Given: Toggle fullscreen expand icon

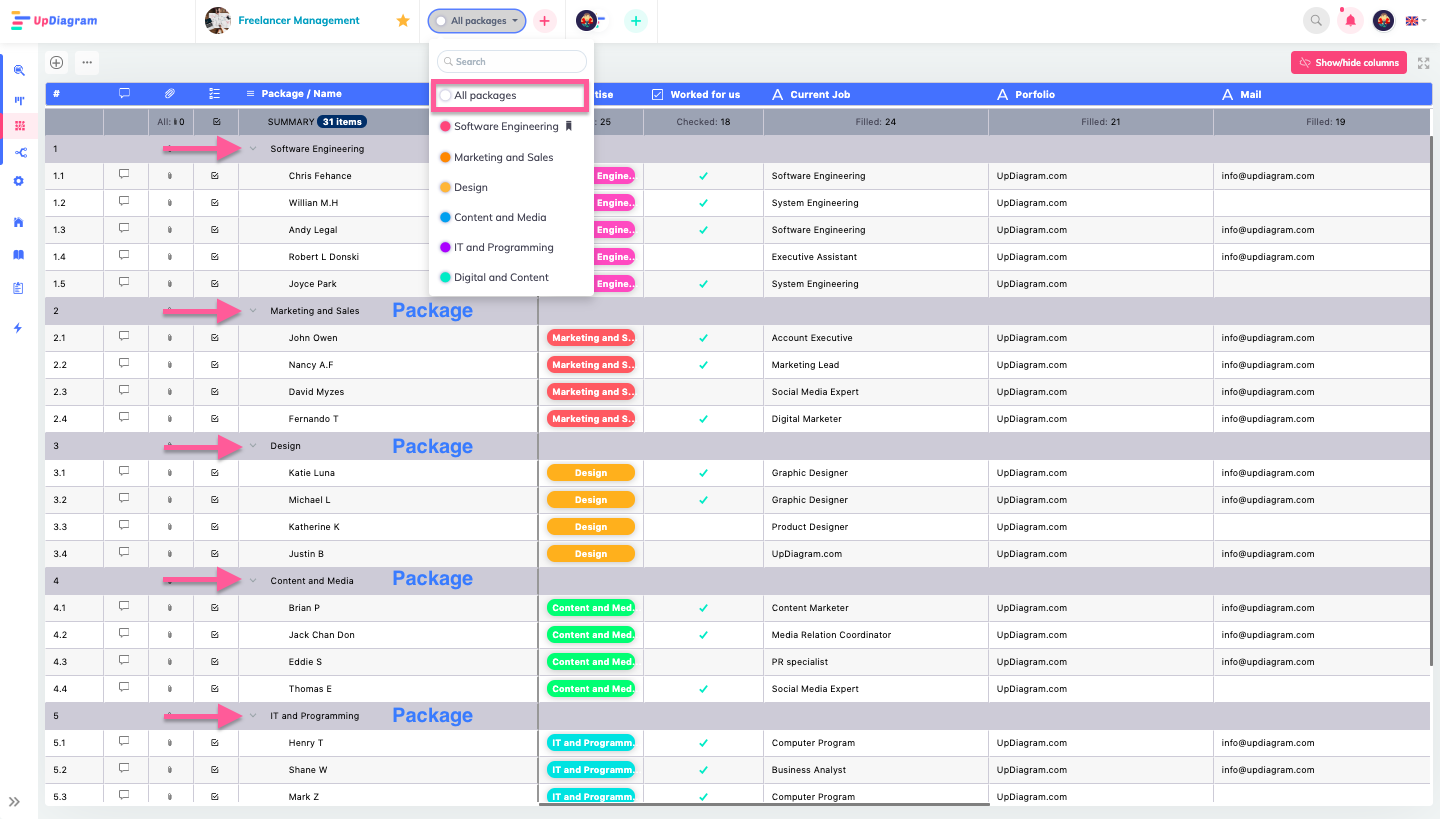Looking at the screenshot, I should [1424, 63].
